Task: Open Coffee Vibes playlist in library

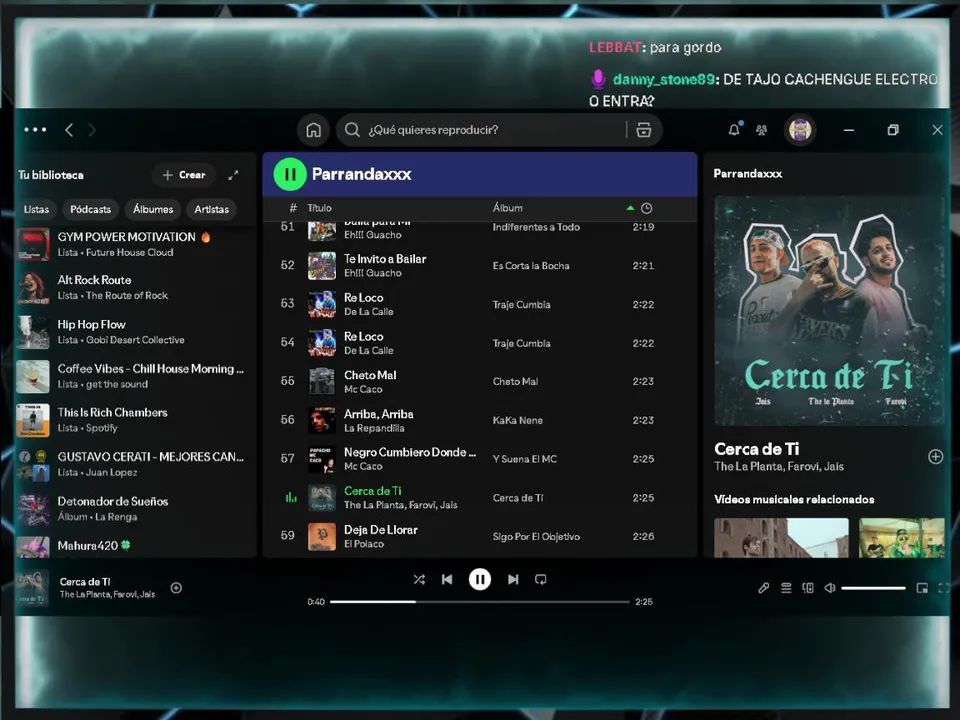Action: coord(135,376)
